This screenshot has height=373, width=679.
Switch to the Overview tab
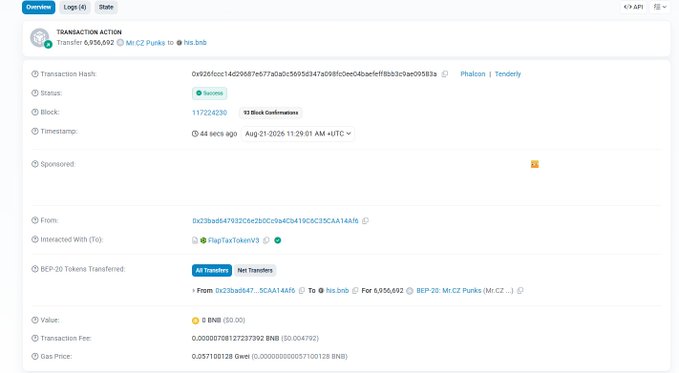(39, 7)
